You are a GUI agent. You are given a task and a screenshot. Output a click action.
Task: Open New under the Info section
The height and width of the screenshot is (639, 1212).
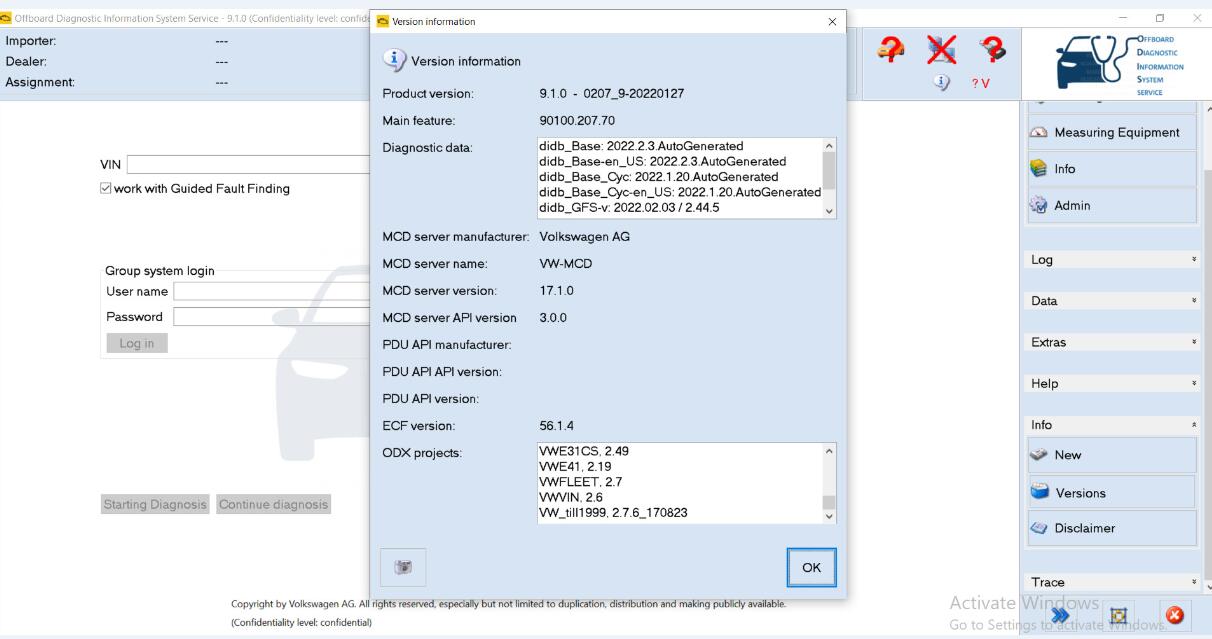(1112, 455)
